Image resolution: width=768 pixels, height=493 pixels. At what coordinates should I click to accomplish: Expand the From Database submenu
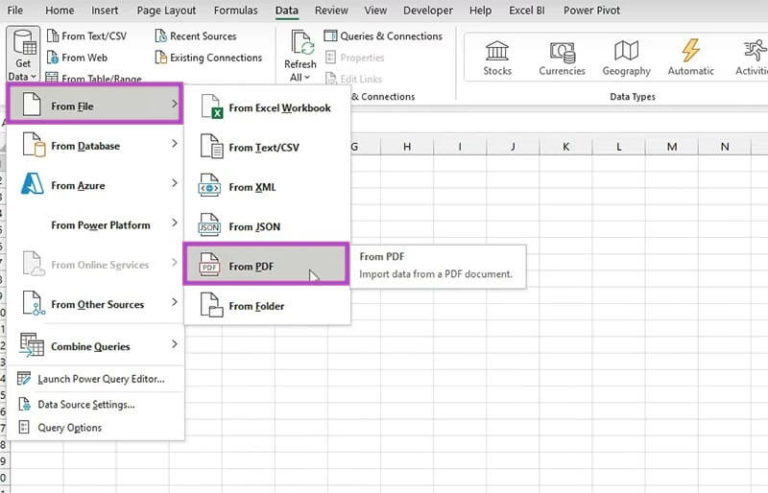click(x=96, y=146)
